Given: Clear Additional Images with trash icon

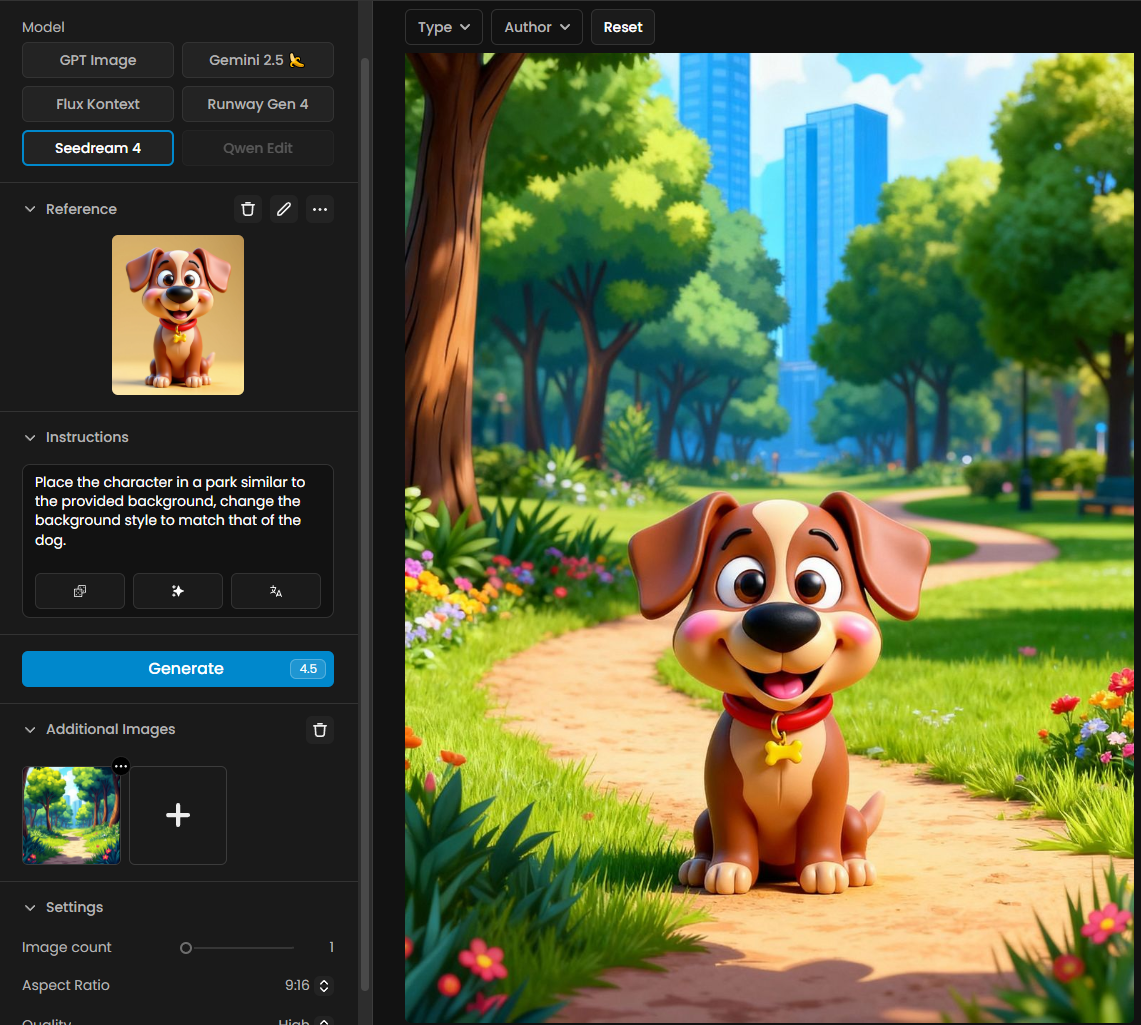Looking at the screenshot, I should point(320,730).
